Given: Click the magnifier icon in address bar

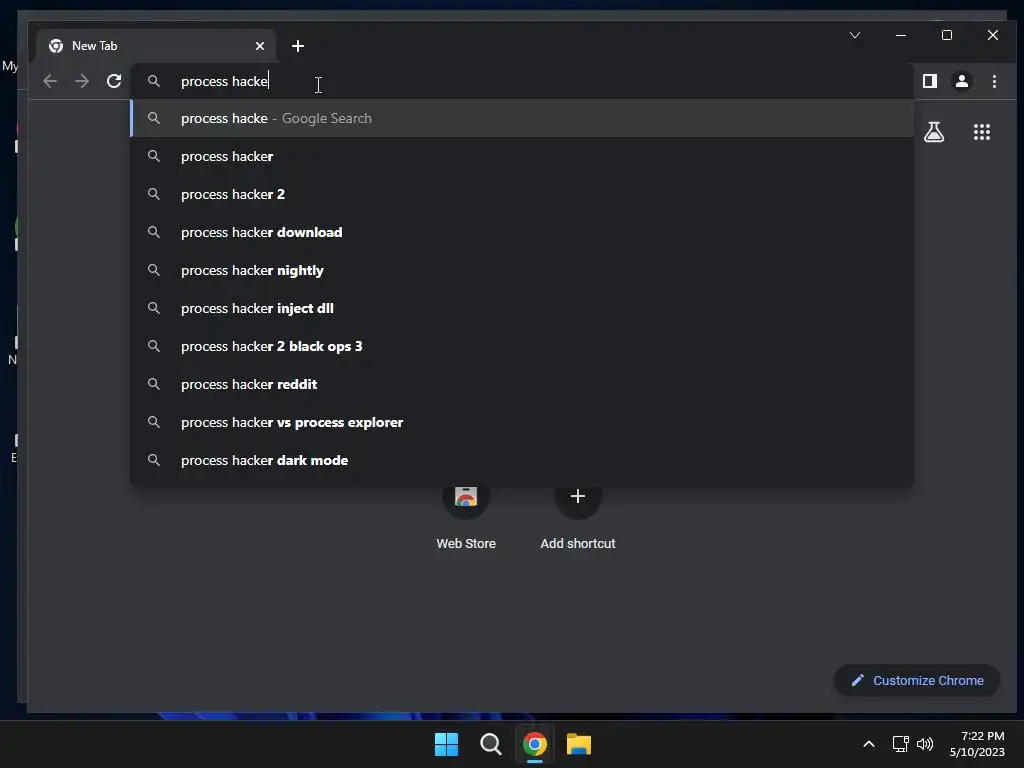Looking at the screenshot, I should click(153, 81).
